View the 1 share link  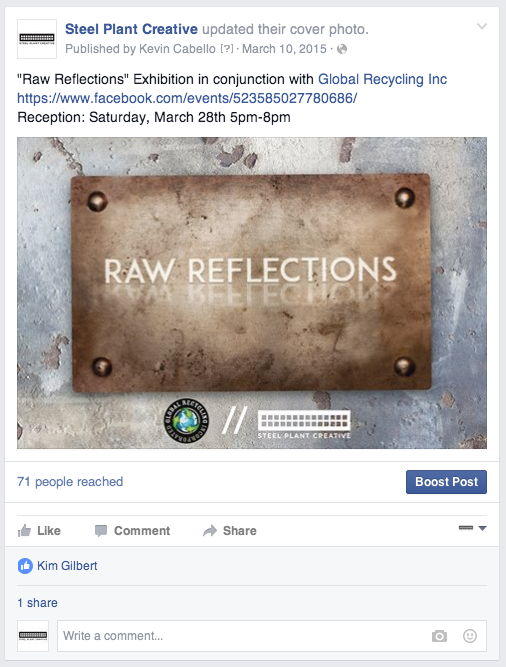tap(37, 603)
